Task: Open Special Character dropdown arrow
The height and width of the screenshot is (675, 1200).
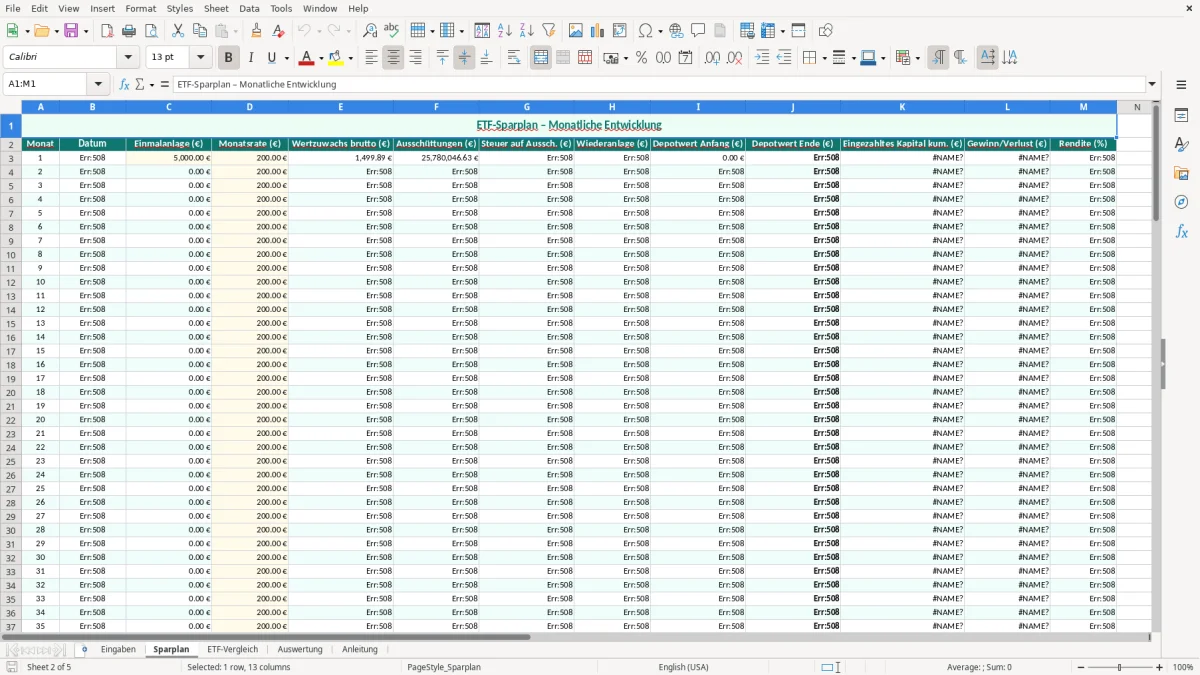Action: click(660, 31)
